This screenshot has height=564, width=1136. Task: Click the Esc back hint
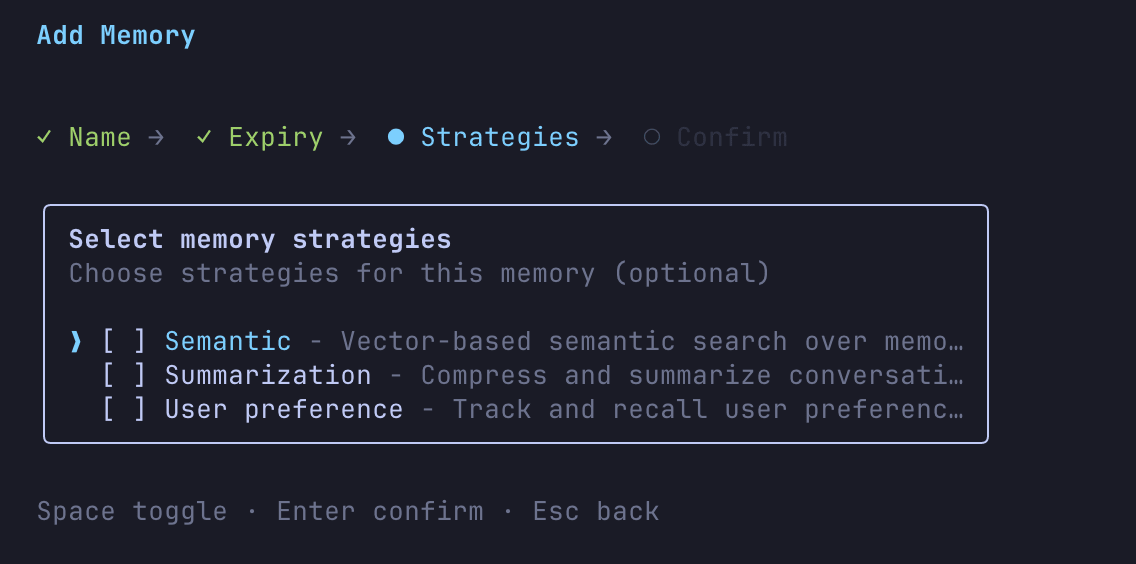[596, 512]
